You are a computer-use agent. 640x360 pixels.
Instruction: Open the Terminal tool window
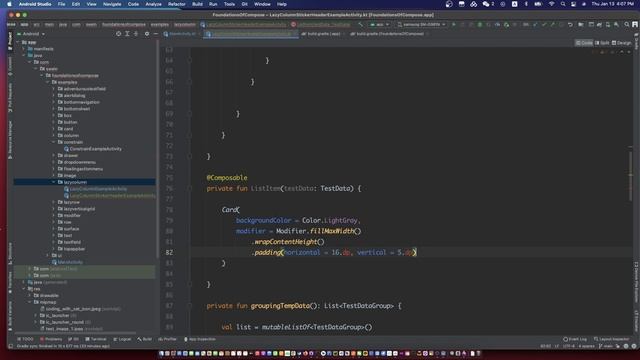point(96,339)
